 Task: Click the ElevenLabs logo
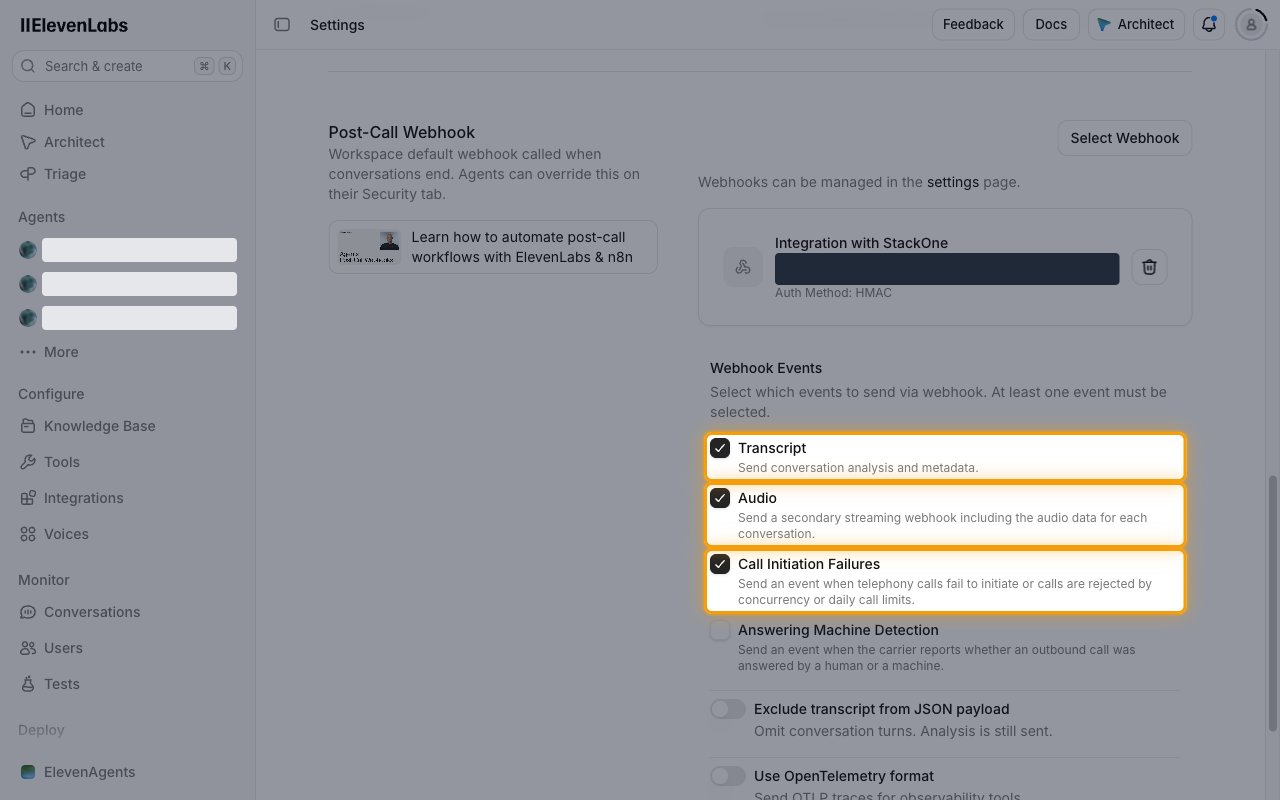(74, 25)
